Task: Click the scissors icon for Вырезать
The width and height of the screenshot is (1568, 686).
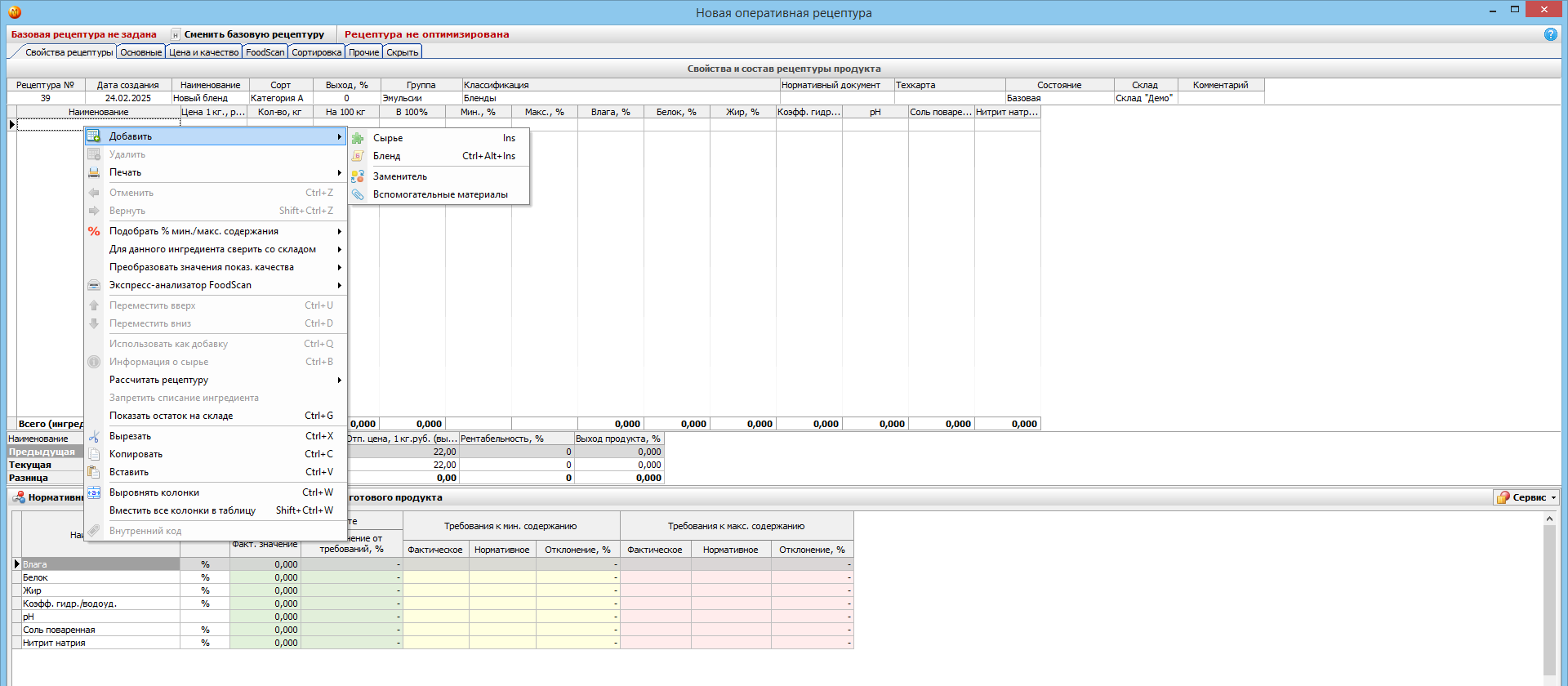Action: pyautogui.click(x=94, y=436)
